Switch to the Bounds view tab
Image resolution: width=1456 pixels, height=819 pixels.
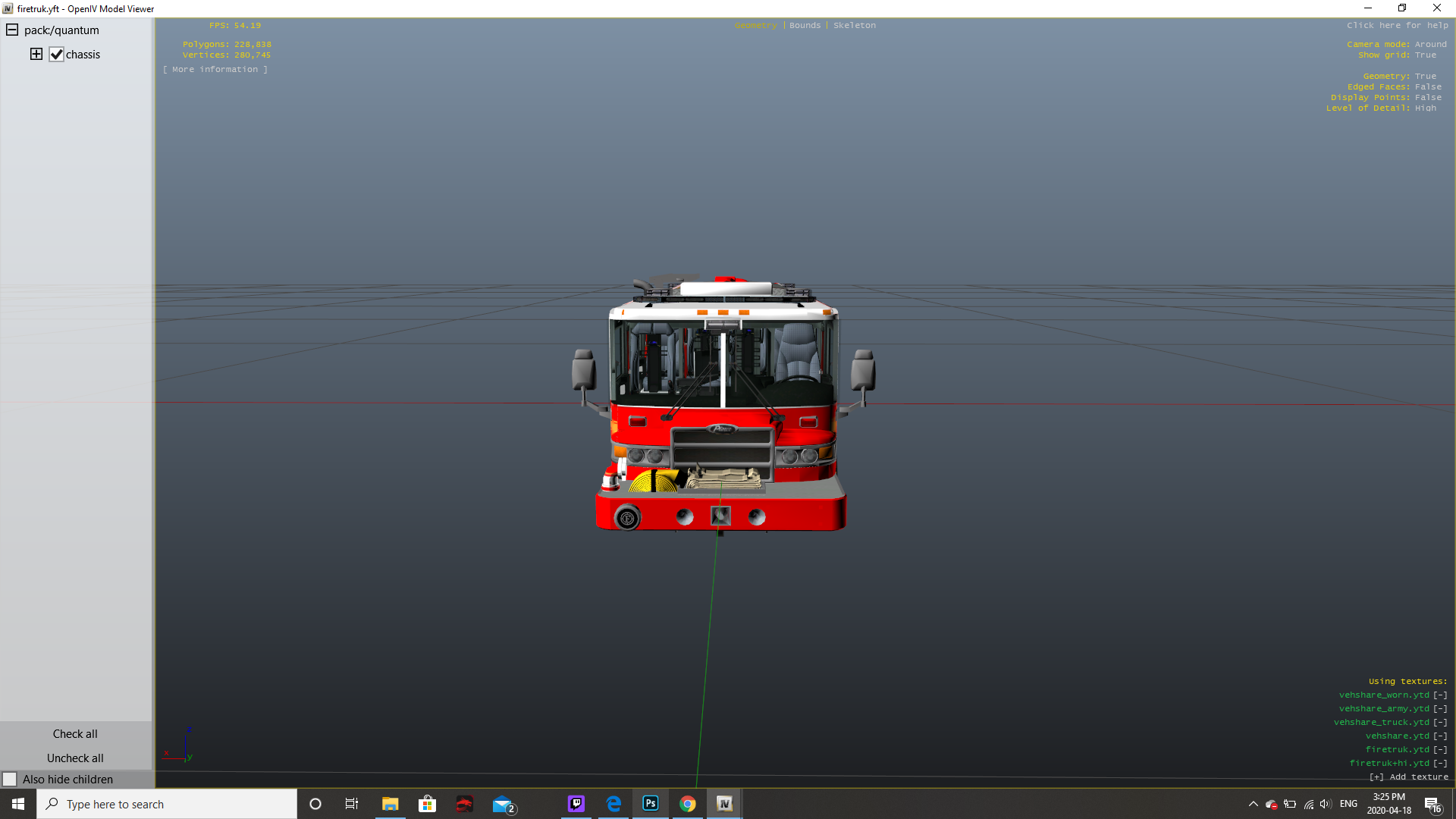point(805,25)
